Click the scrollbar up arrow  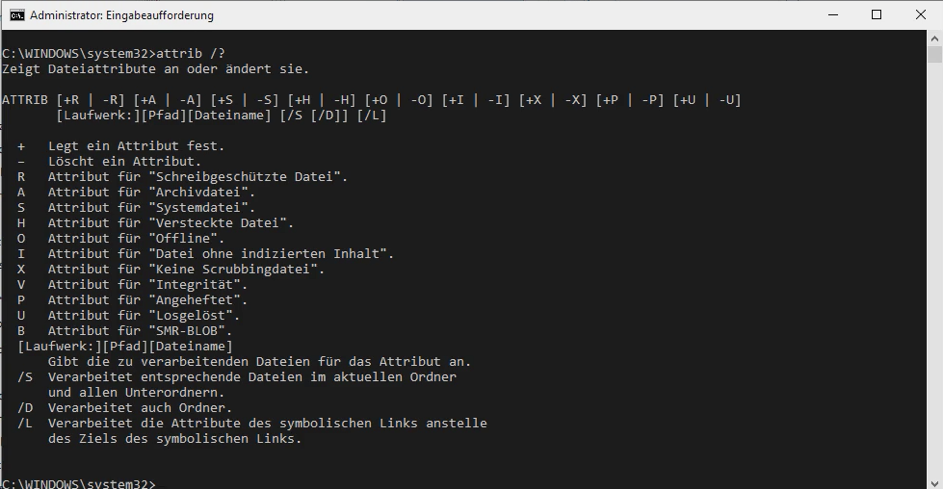935,38
